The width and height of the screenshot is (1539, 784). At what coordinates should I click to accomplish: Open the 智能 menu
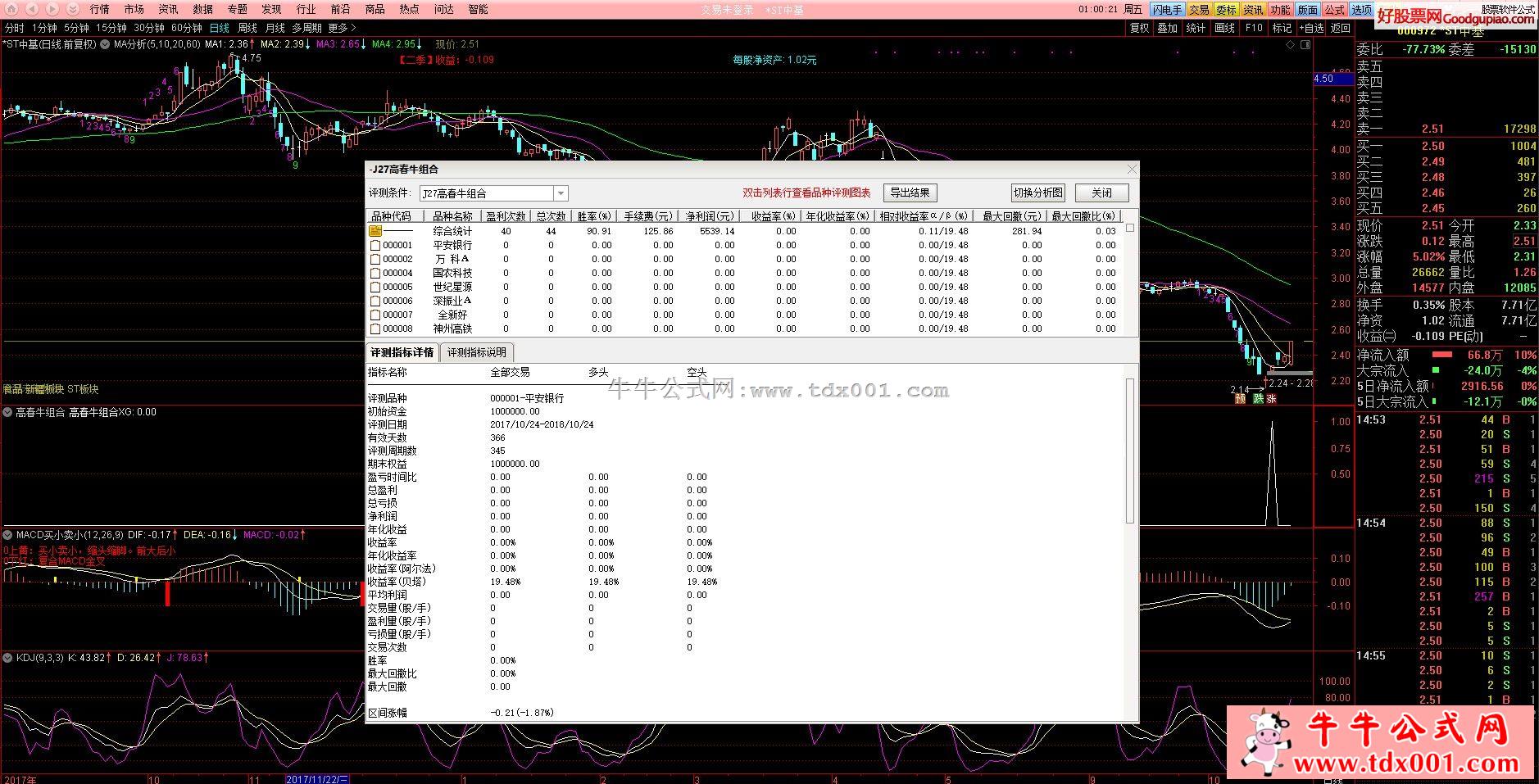478,9
